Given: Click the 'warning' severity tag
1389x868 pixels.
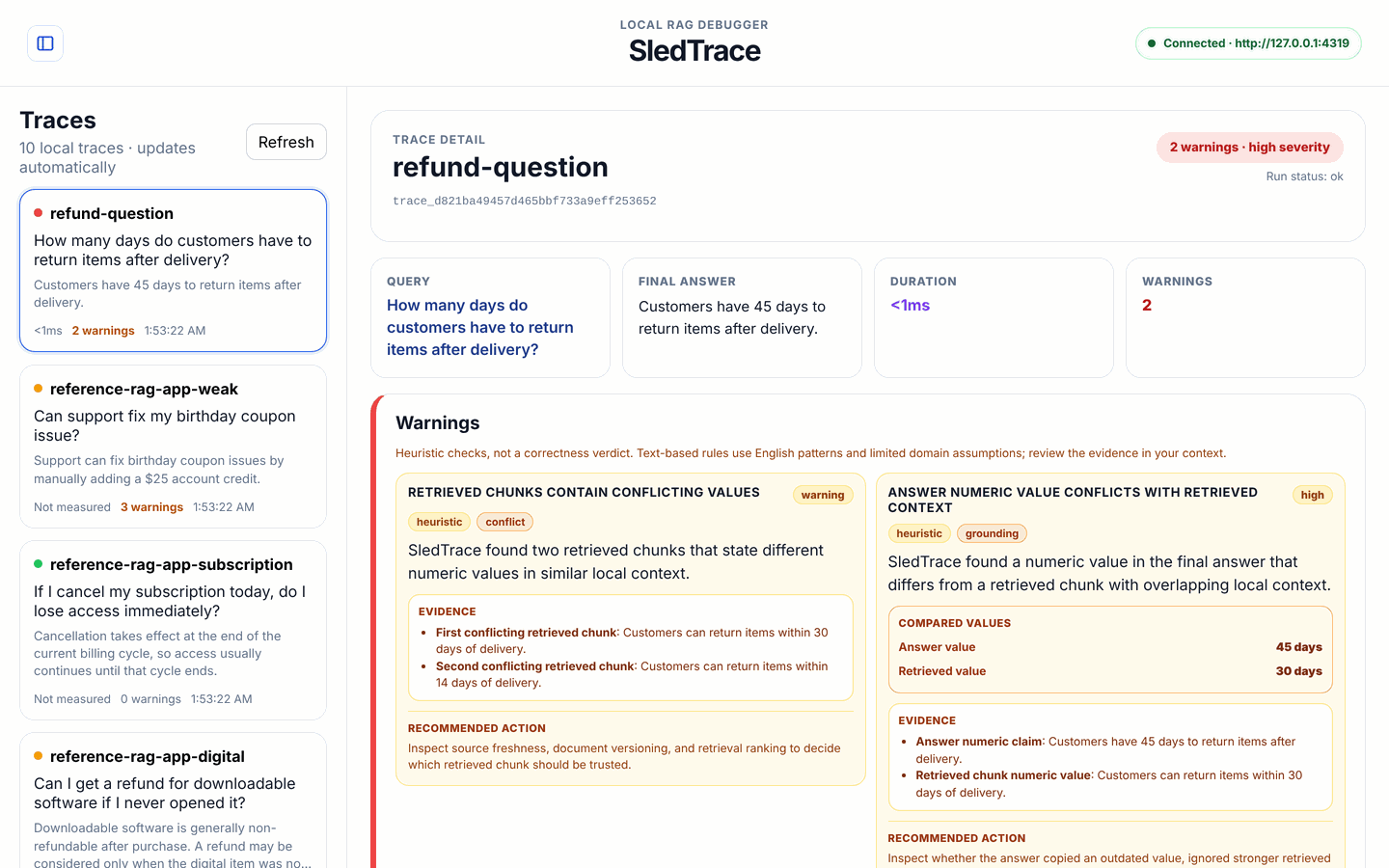Looking at the screenshot, I should 823,495.
